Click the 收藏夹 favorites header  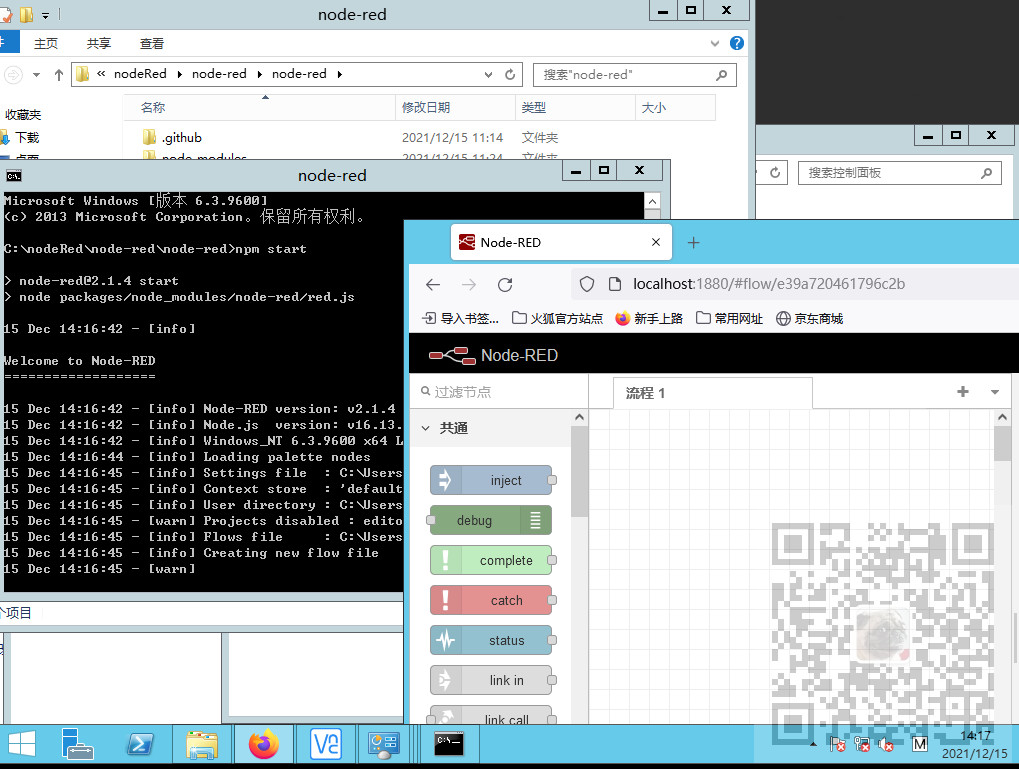(x=23, y=115)
